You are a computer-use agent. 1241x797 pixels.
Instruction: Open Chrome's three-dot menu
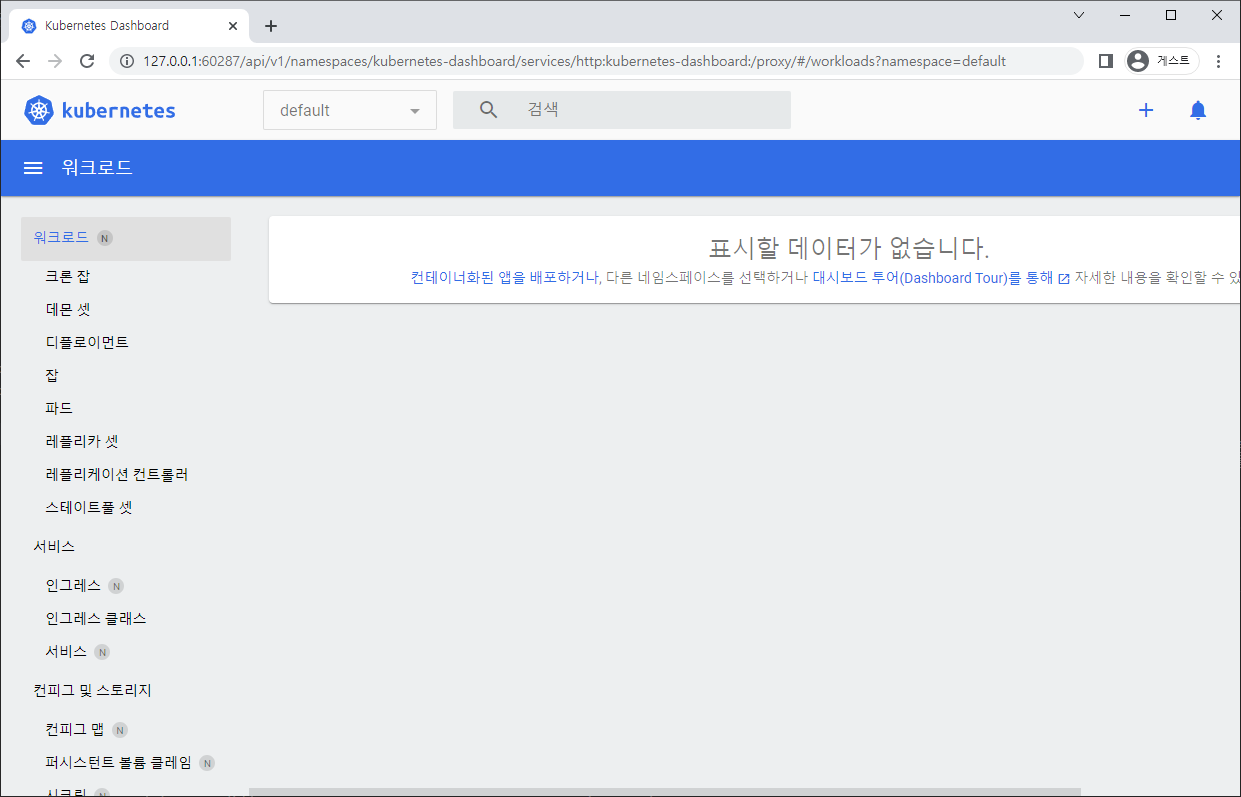(1218, 61)
